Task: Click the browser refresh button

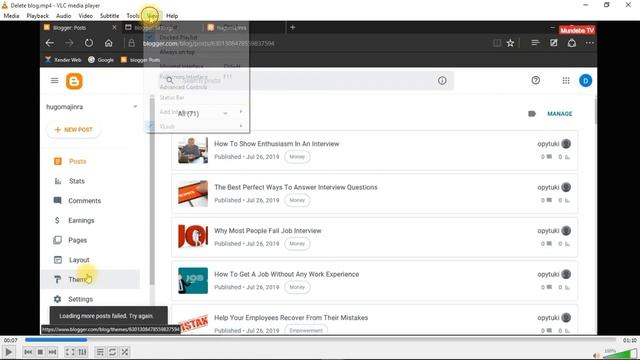Action: (89, 43)
